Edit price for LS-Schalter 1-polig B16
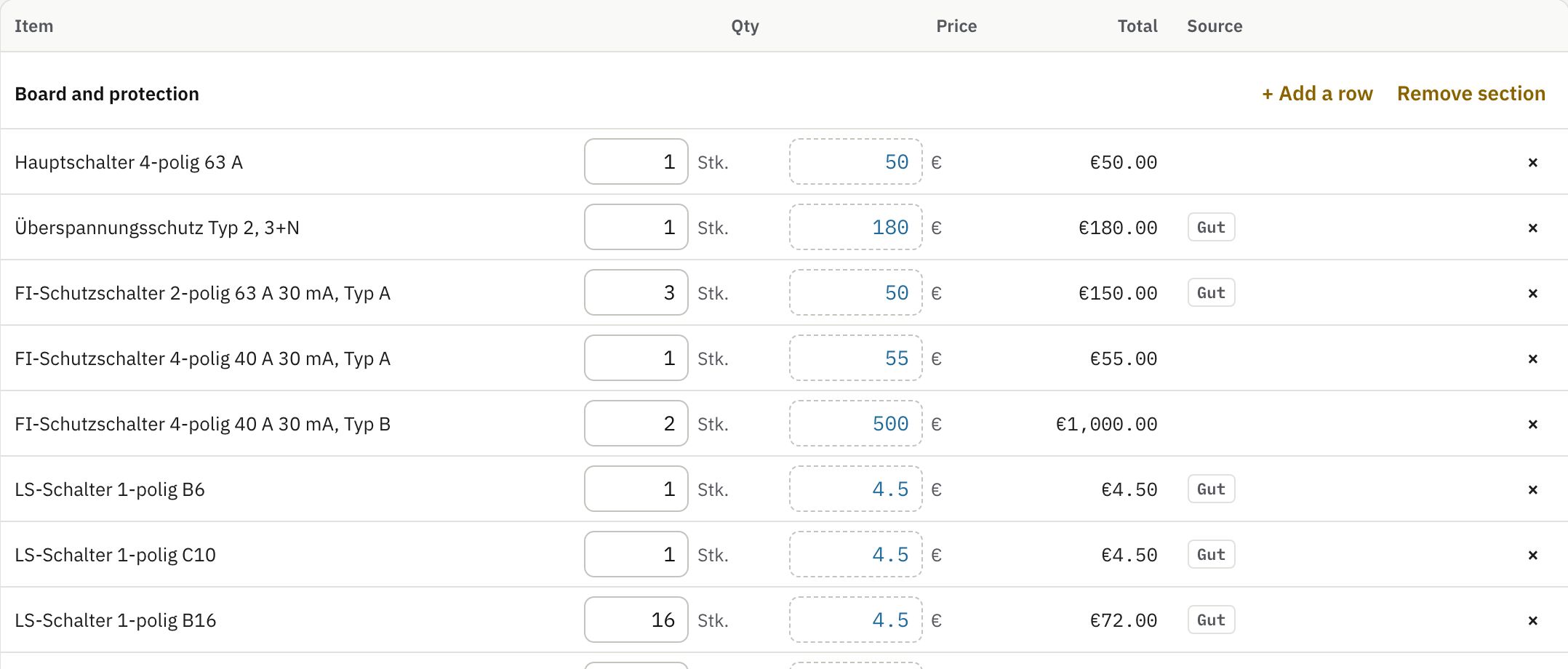 click(856, 620)
